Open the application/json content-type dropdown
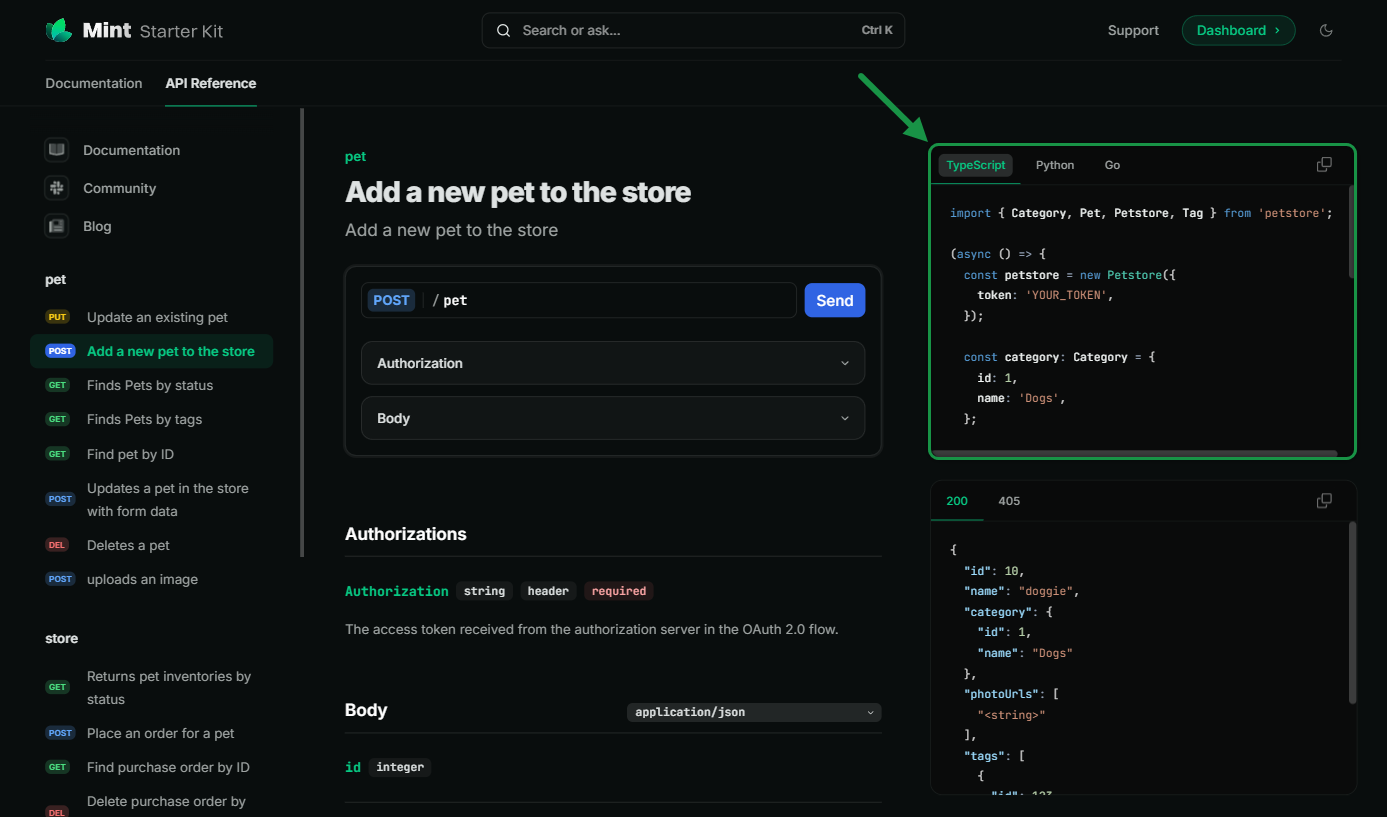This screenshot has height=817, width=1387. click(x=753, y=712)
